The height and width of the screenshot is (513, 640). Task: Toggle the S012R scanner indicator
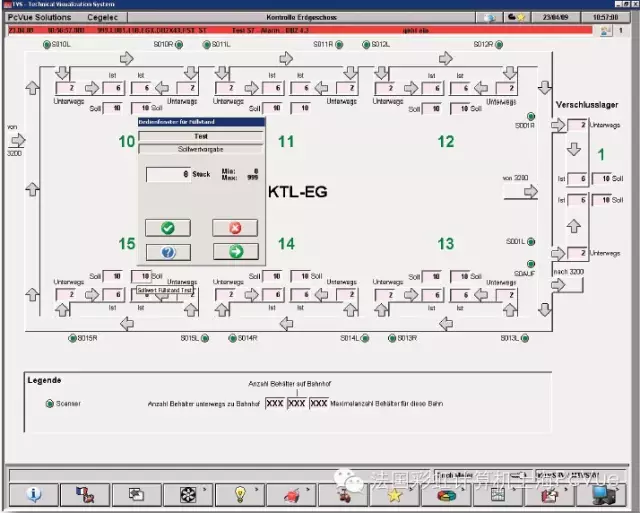499,44
